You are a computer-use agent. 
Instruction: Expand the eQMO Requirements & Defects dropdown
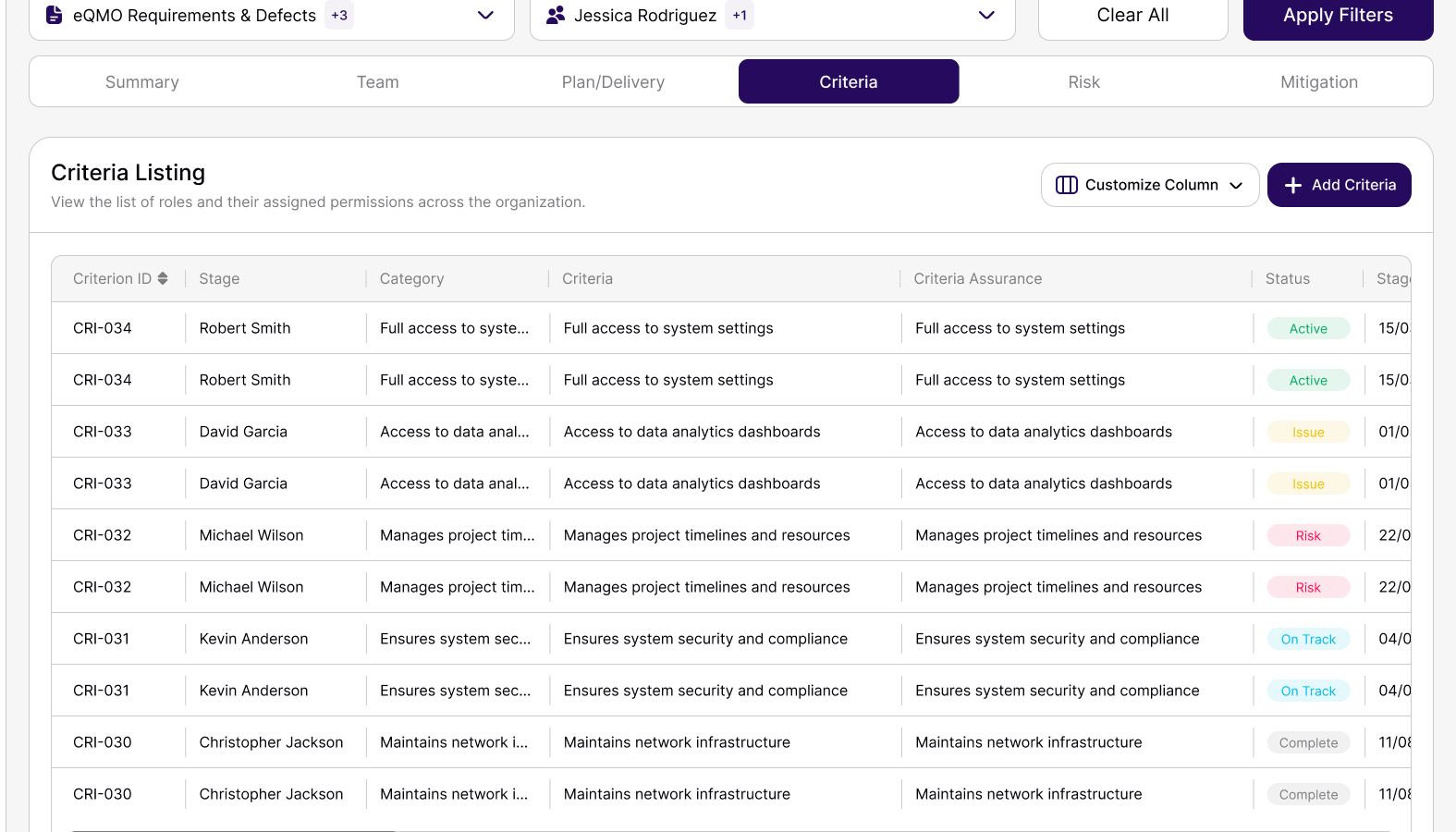(485, 15)
